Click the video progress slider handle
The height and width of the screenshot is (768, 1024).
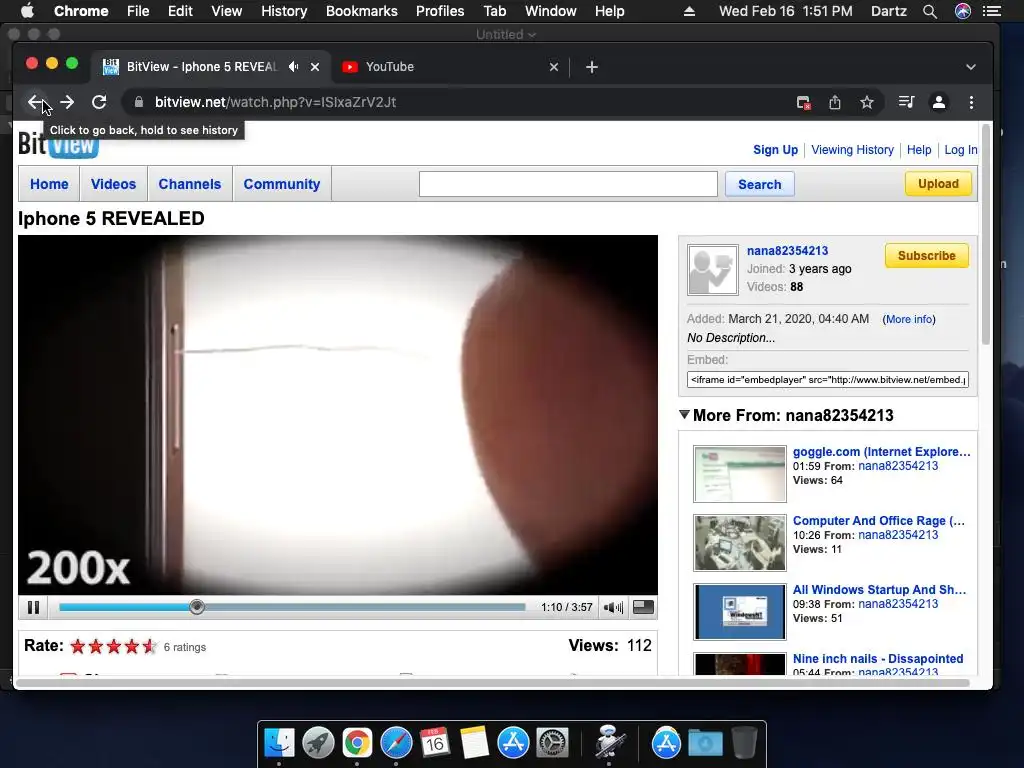(197, 607)
